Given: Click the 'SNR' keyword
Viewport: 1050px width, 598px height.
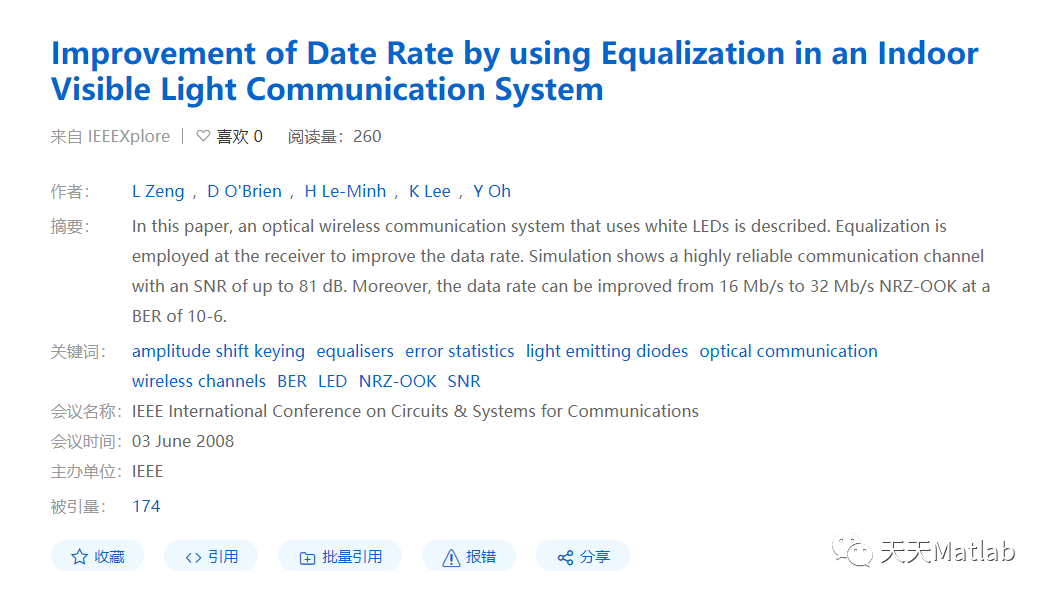Looking at the screenshot, I should tap(464, 381).
